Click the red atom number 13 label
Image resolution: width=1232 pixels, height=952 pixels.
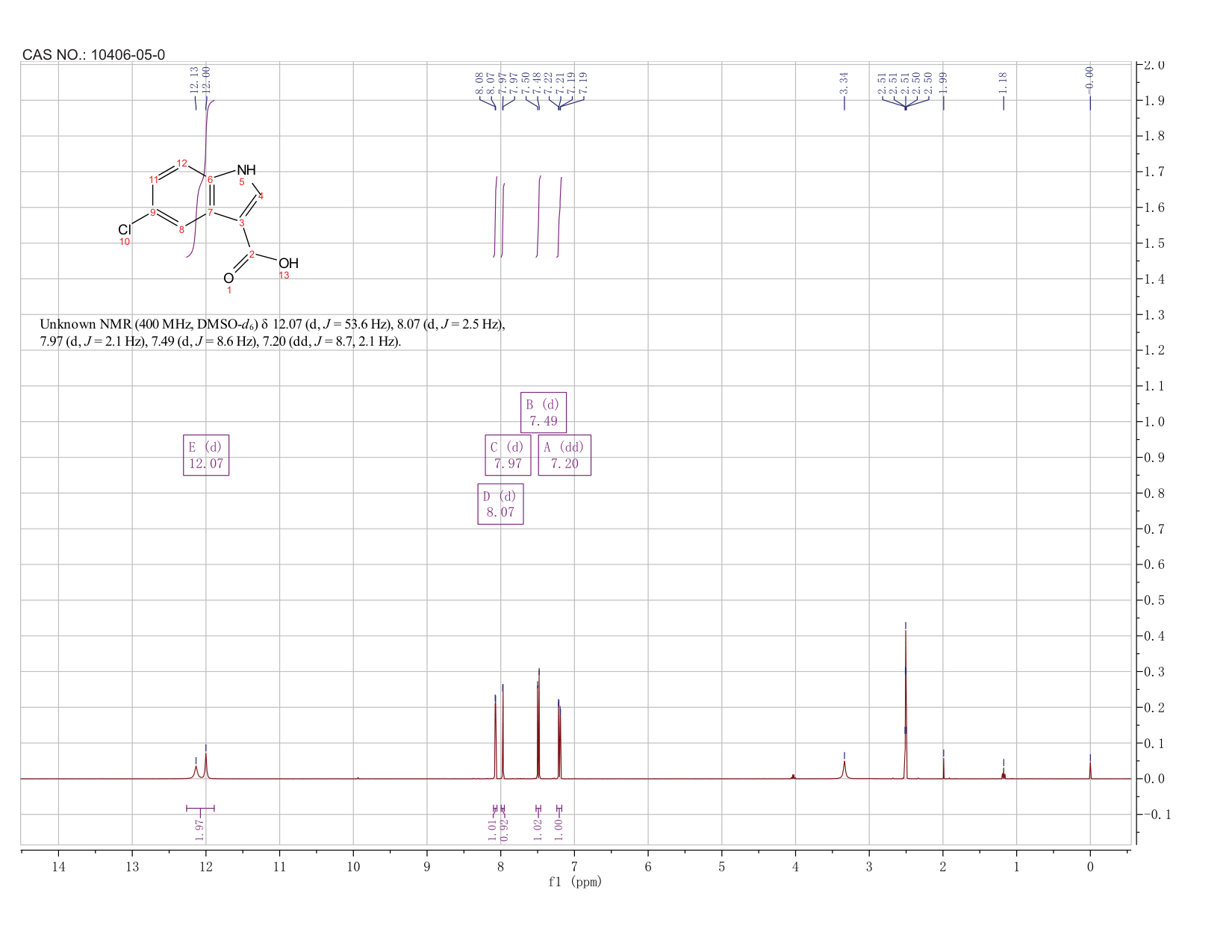coord(284,276)
